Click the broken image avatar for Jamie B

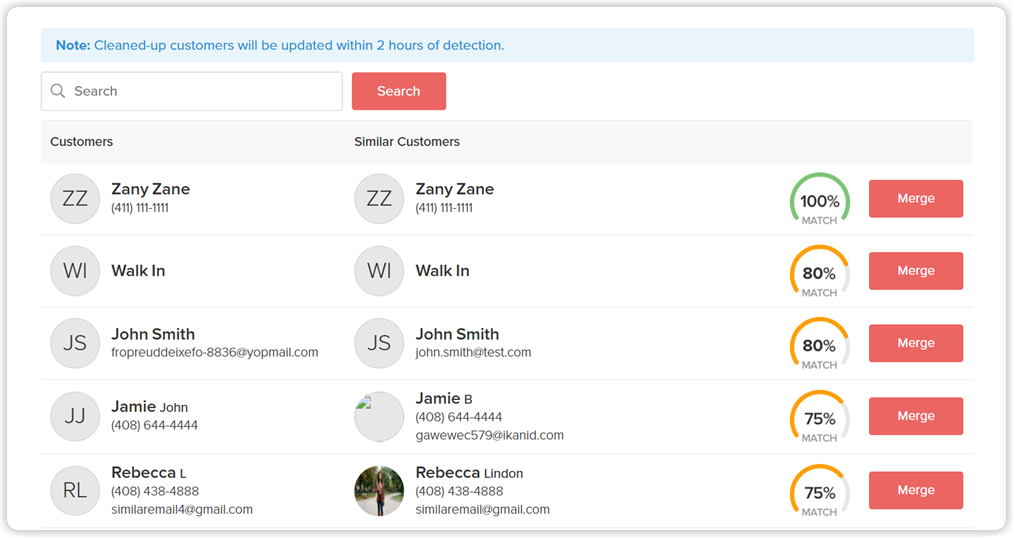click(x=379, y=416)
